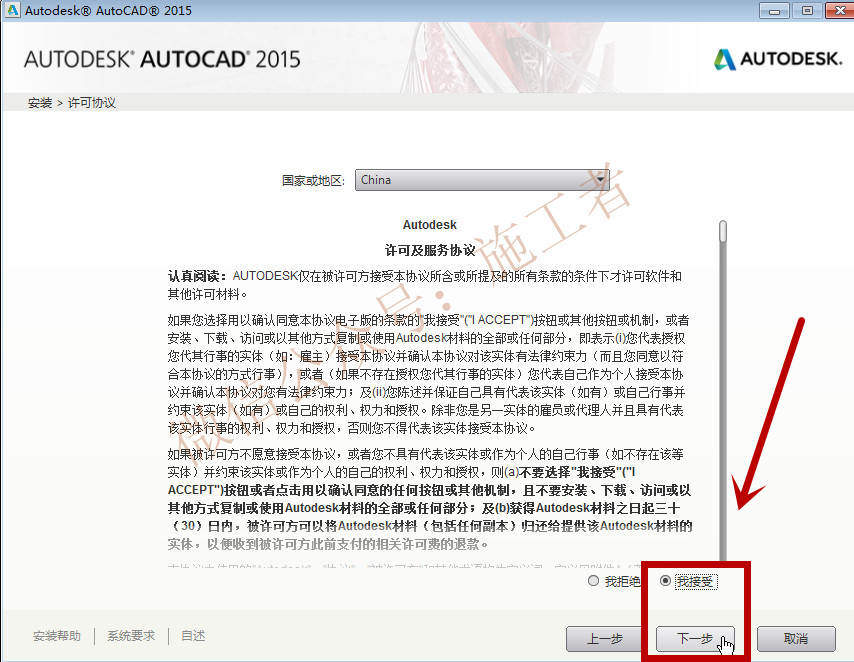
Task: Click the AUTODESK AUTOCAD 2015 banner title
Action: tap(162, 59)
